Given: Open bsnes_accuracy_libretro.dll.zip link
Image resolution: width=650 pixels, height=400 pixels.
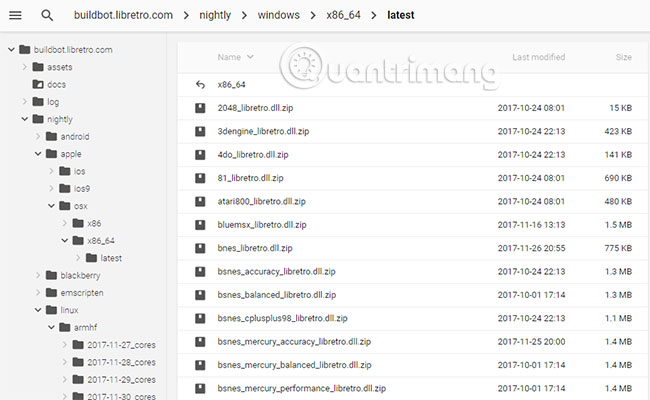Looking at the screenshot, I should tap(275, 272).
